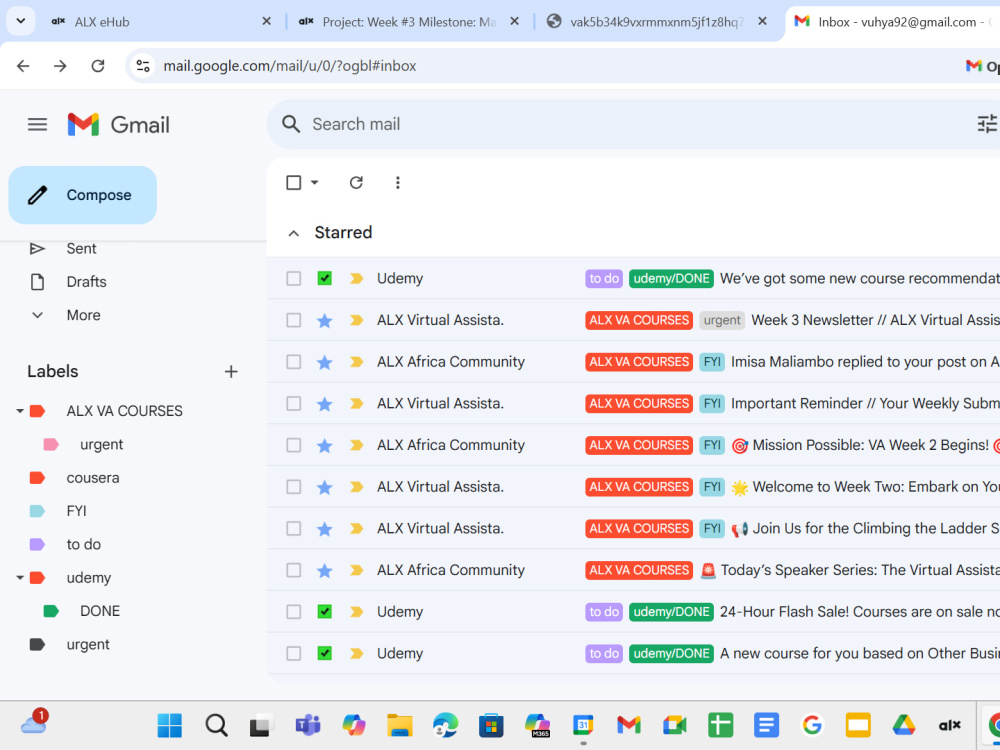Open Google Drive from the taskbar
Image resolution: width=1000 pixels, height=750 pixels.
point(904,725)
